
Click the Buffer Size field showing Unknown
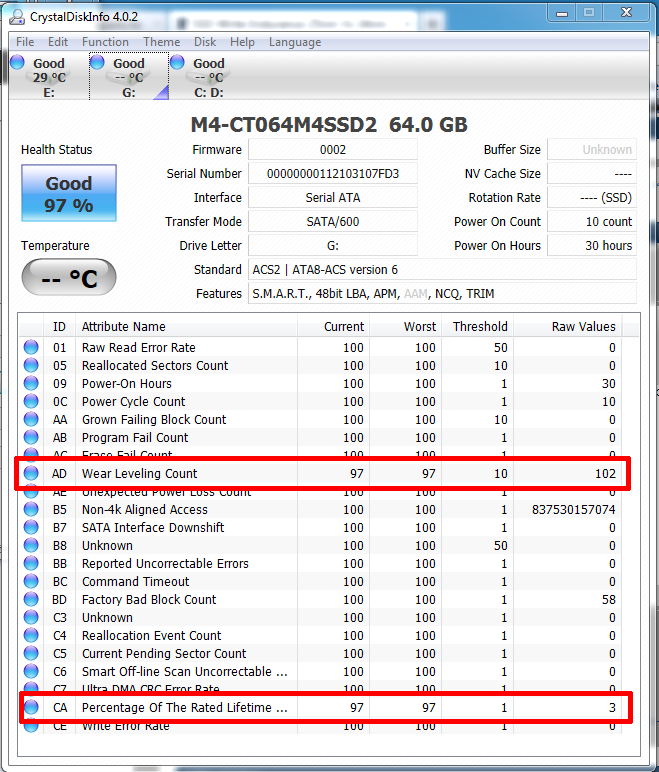click(592, 149)
